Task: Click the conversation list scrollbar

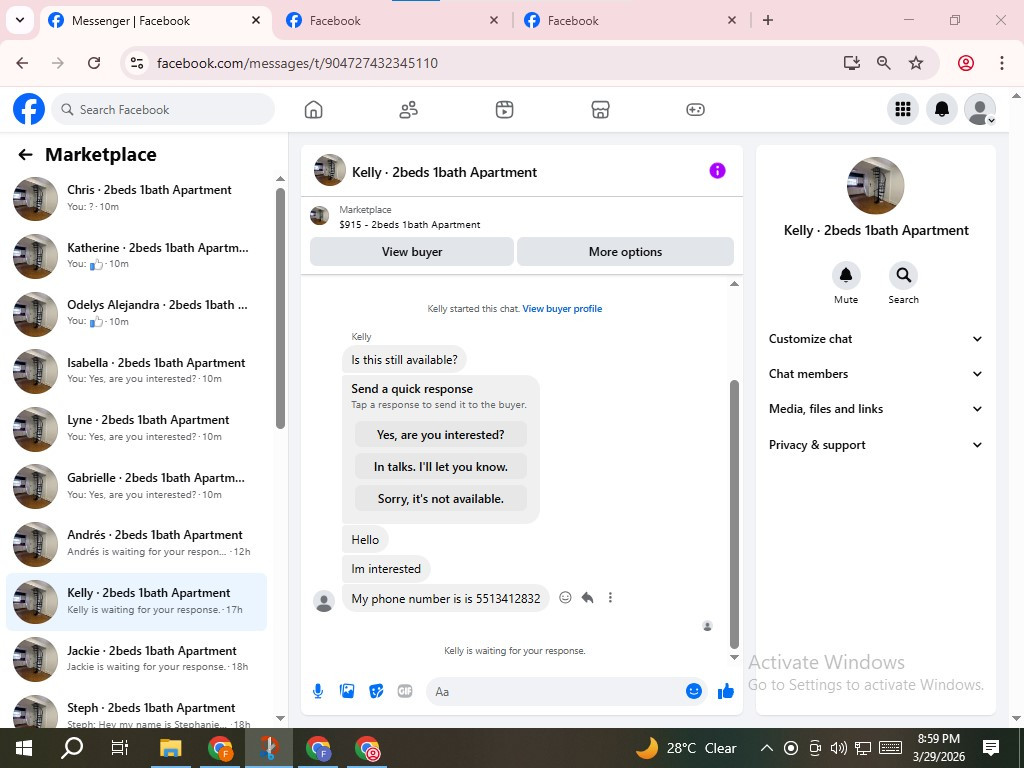Action: [x=280, y=308]
